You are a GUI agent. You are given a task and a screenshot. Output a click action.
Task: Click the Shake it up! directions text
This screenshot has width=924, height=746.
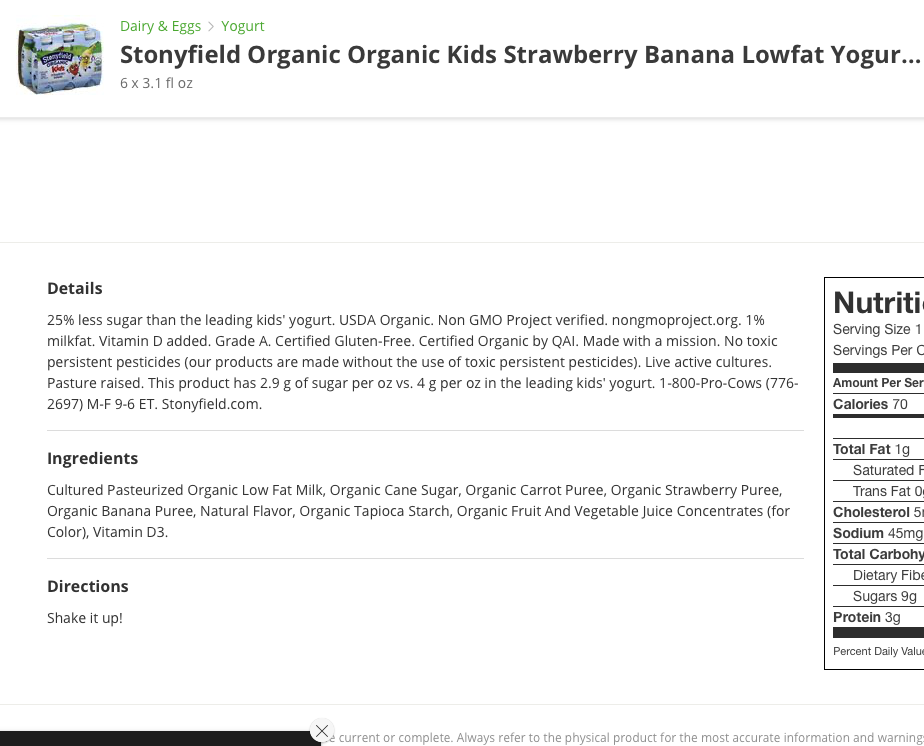85,618
